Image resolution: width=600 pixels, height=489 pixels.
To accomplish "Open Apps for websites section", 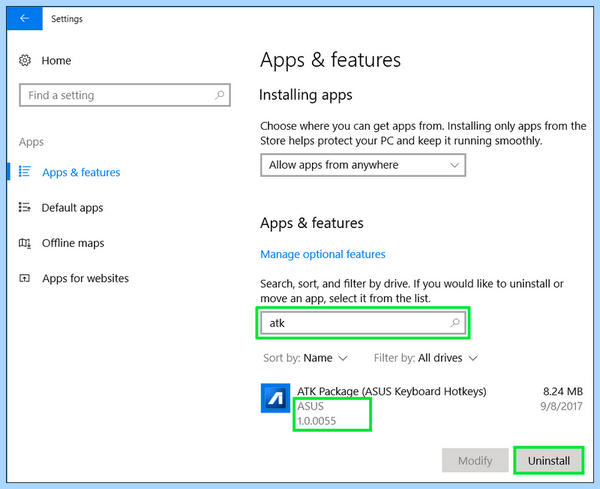I will (x=85, y=278).
